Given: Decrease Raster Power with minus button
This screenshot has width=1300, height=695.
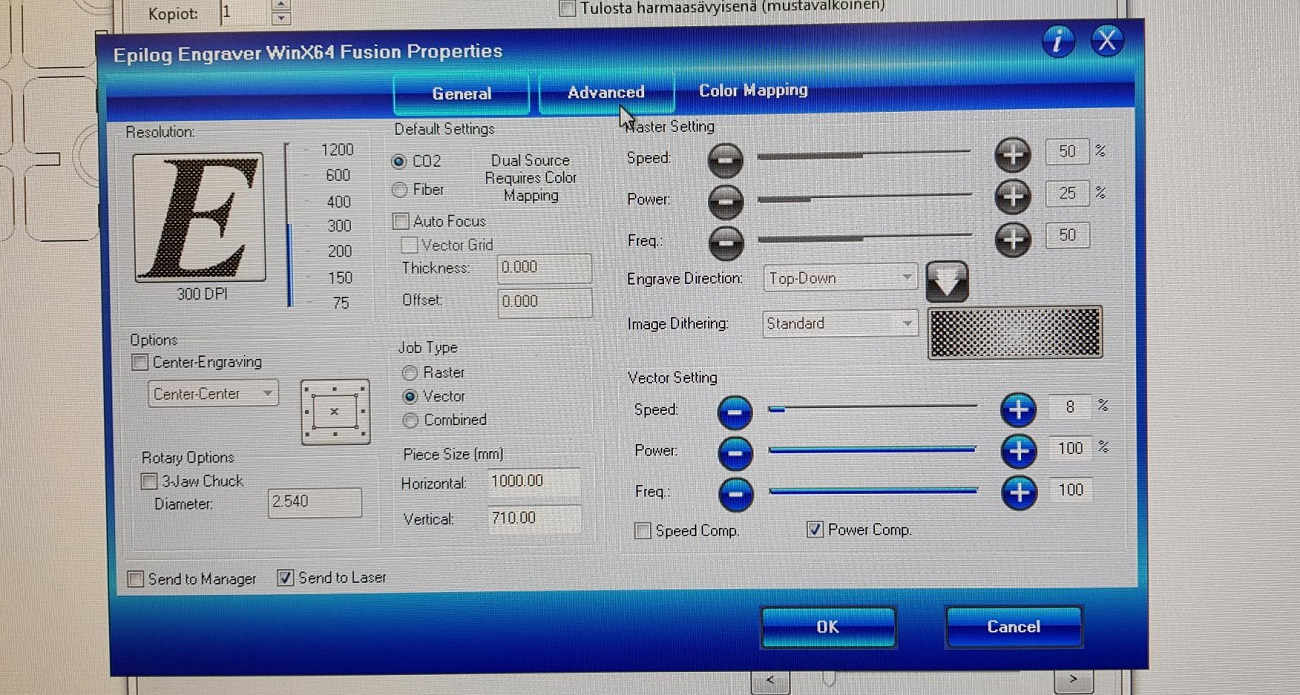Looking at the screenshot, I should [726, 200].
